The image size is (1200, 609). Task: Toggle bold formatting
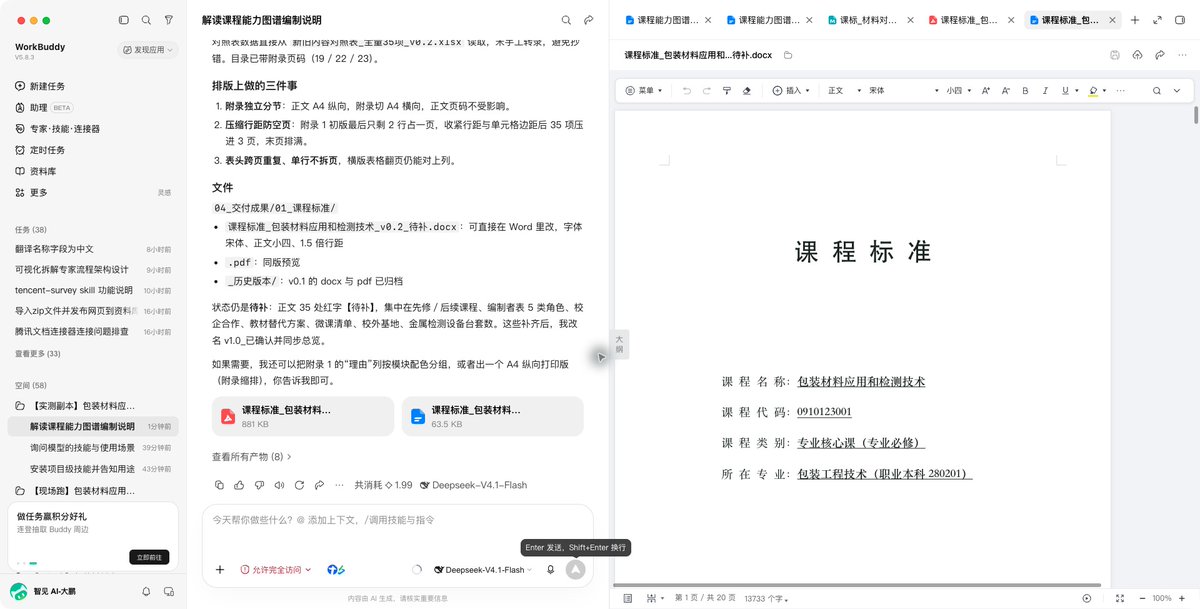1025,90
